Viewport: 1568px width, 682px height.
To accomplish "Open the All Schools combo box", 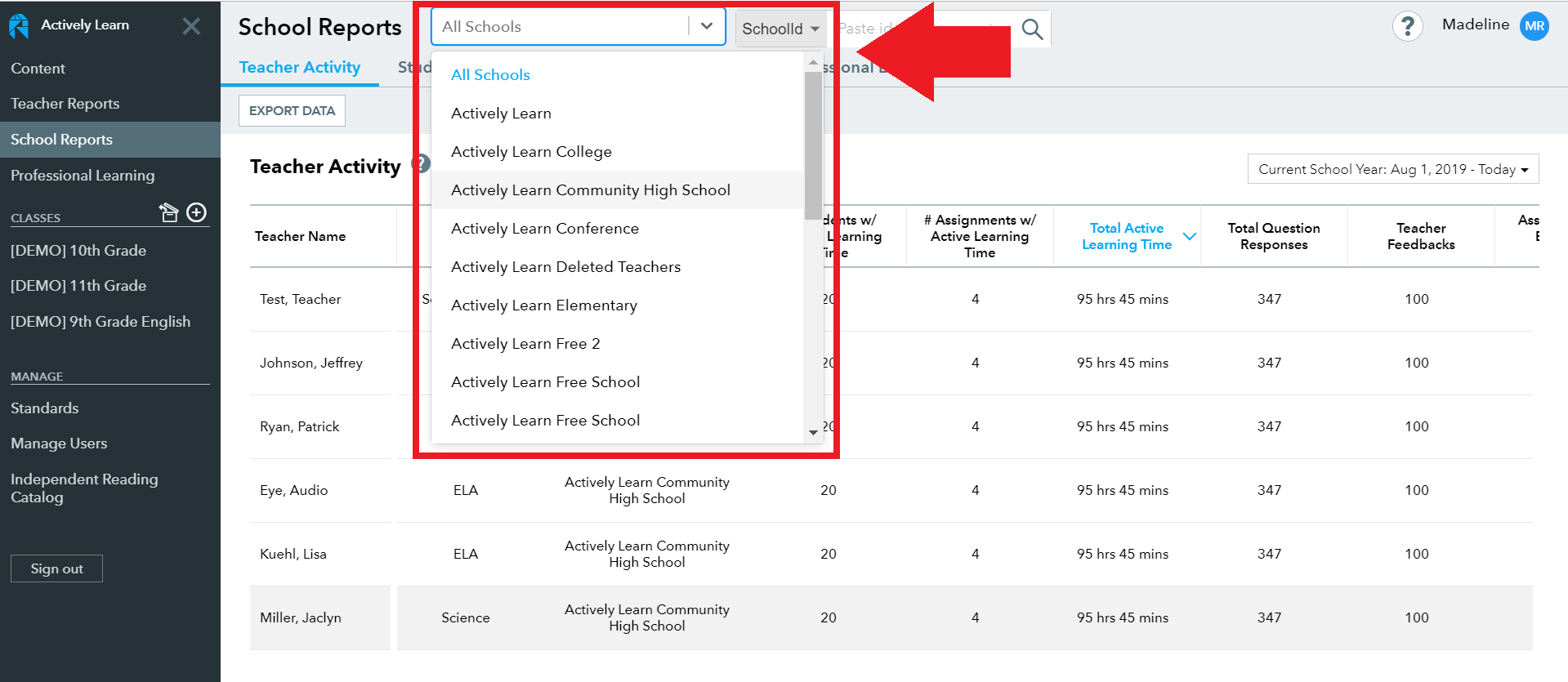I will click(x=578, y=27).
